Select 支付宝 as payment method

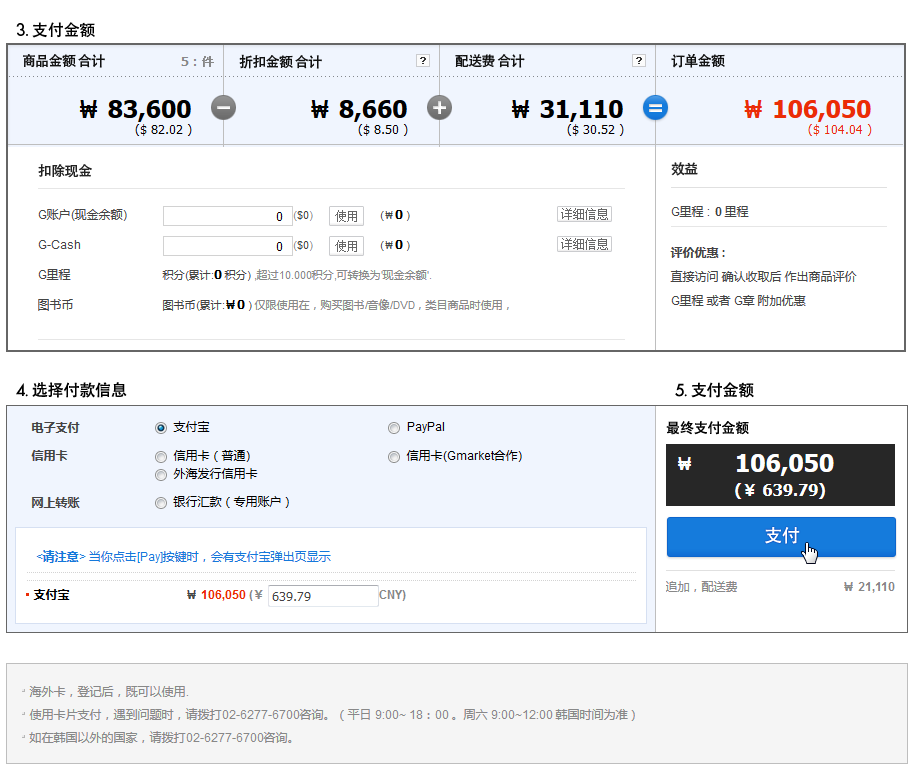(161, 428)
